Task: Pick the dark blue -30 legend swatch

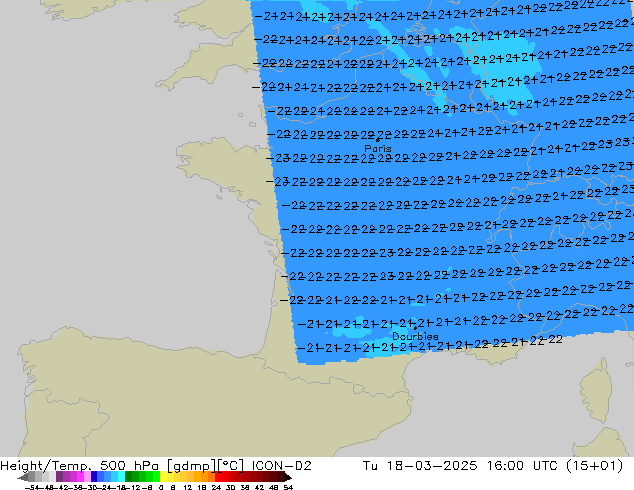Action: pyautogui.click(x=94, y=477)
